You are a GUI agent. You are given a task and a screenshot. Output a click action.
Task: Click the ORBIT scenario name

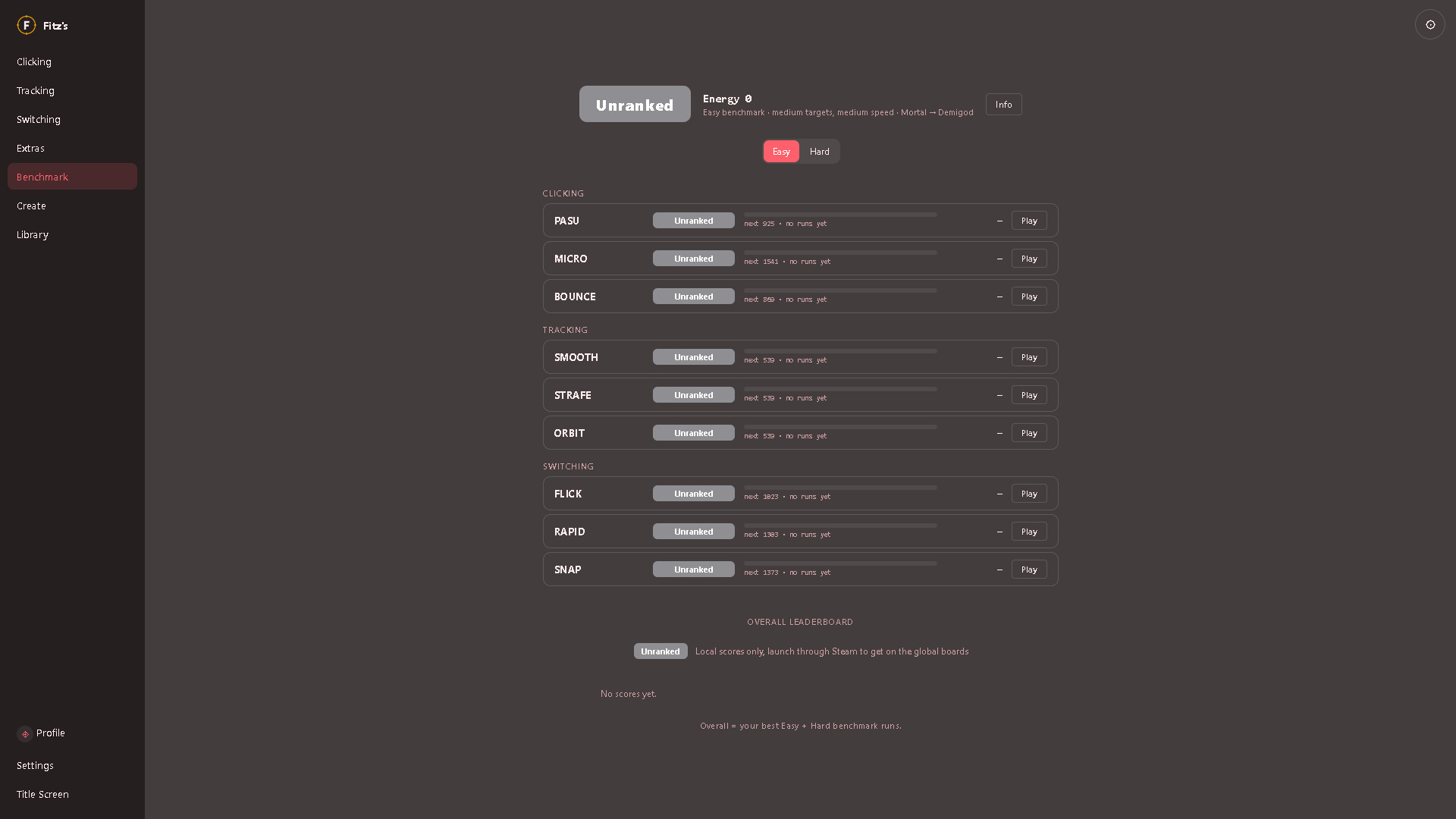pyautogui.click(x=570, y=433)
